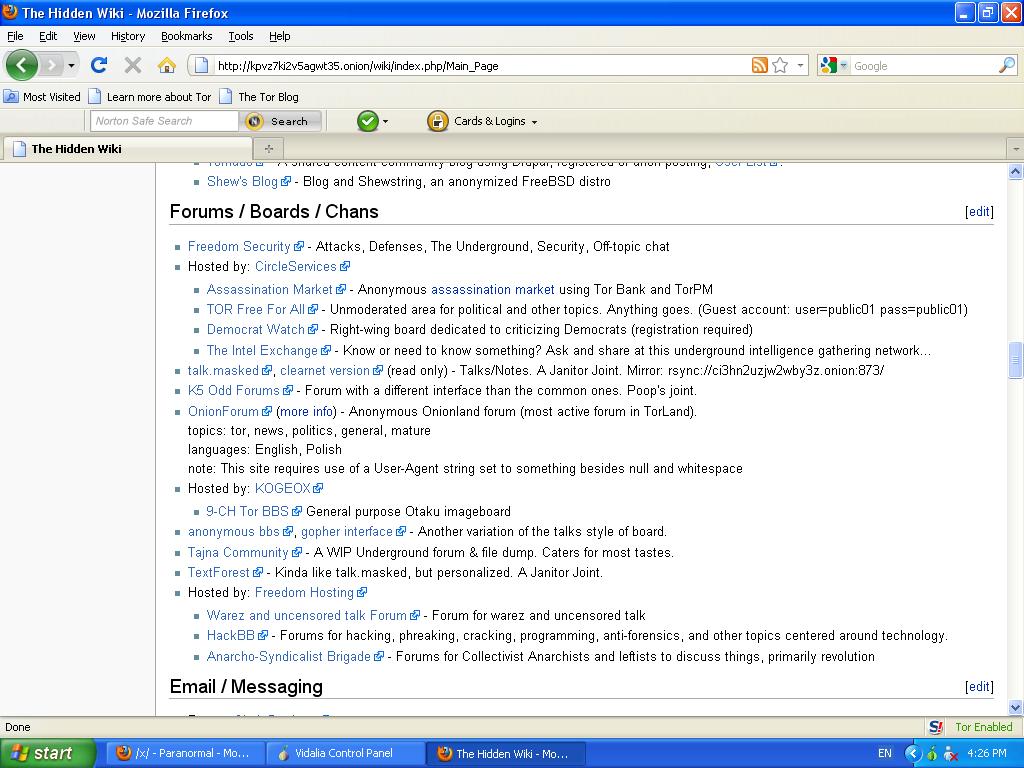Open the File menu
The width and height of the screenshot is (1024, 768).
[x=15, y=36]
